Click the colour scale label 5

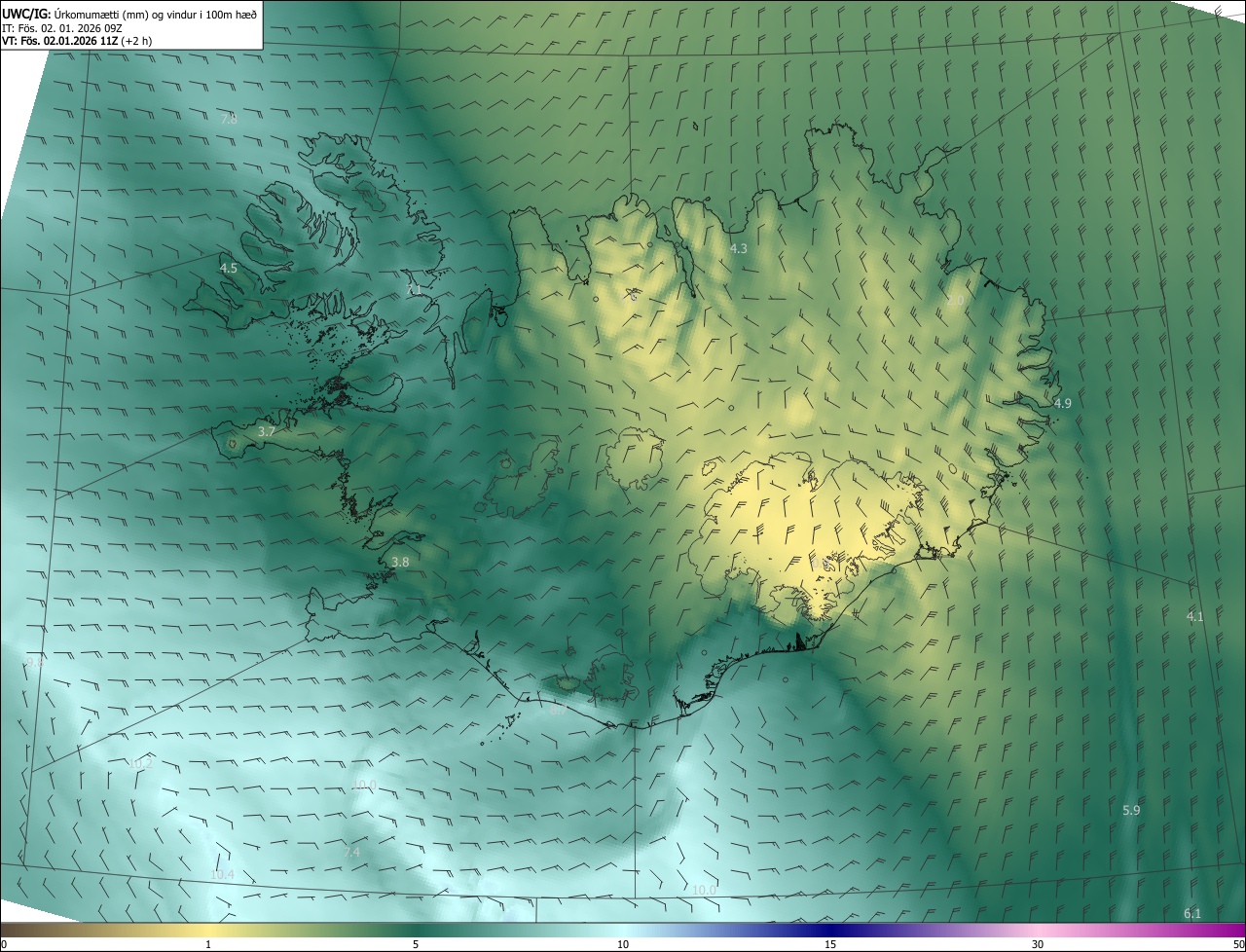click(x=416, y=944)
